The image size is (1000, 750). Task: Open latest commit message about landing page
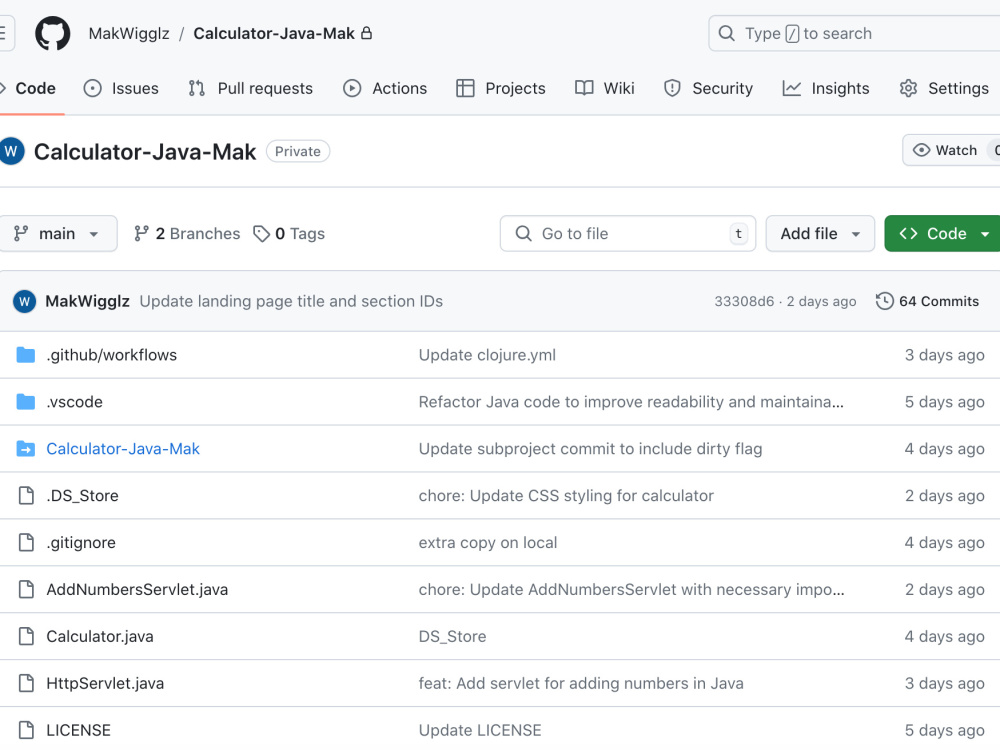[291, 301]
